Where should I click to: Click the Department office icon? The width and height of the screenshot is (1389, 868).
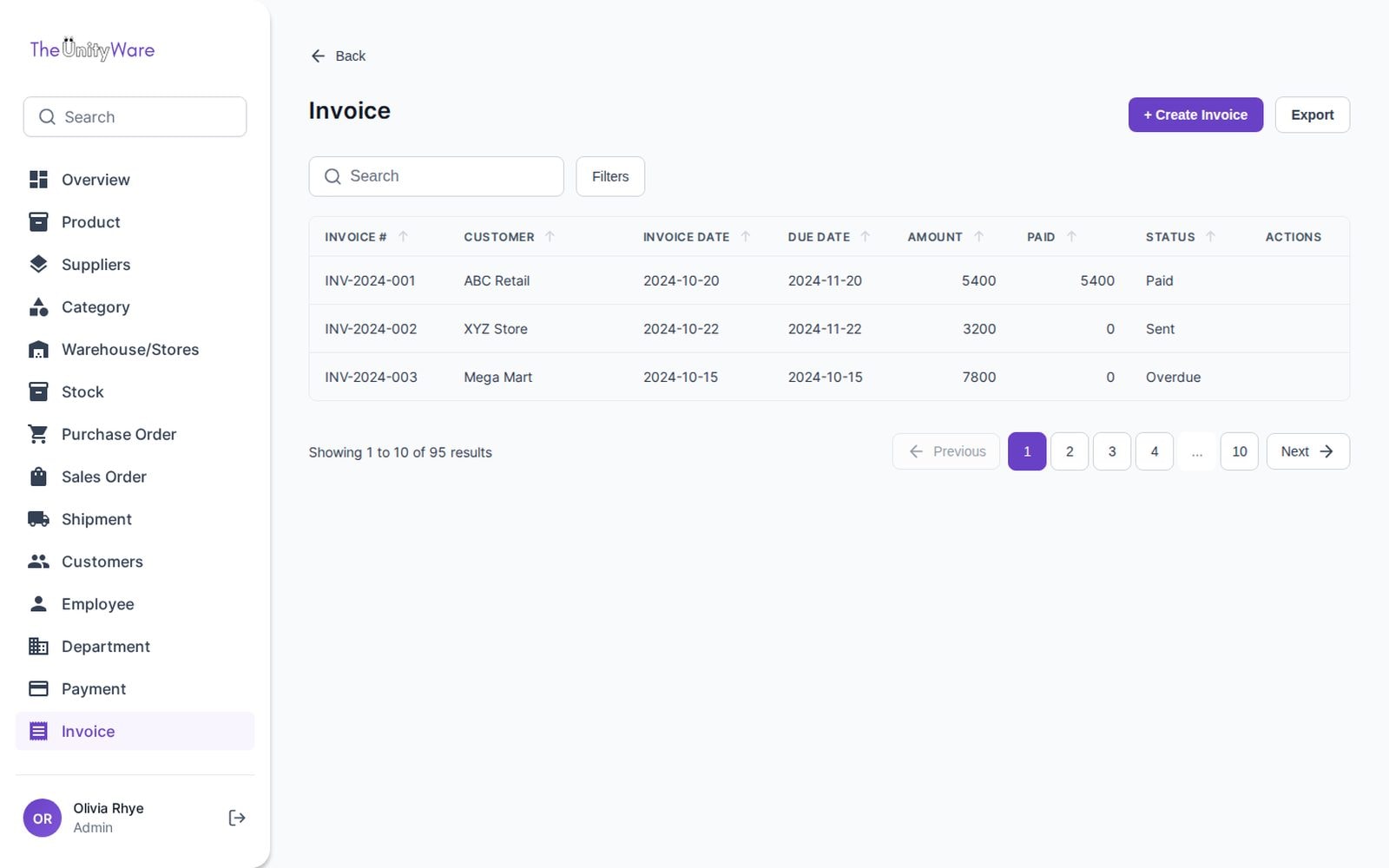(38, 647)
